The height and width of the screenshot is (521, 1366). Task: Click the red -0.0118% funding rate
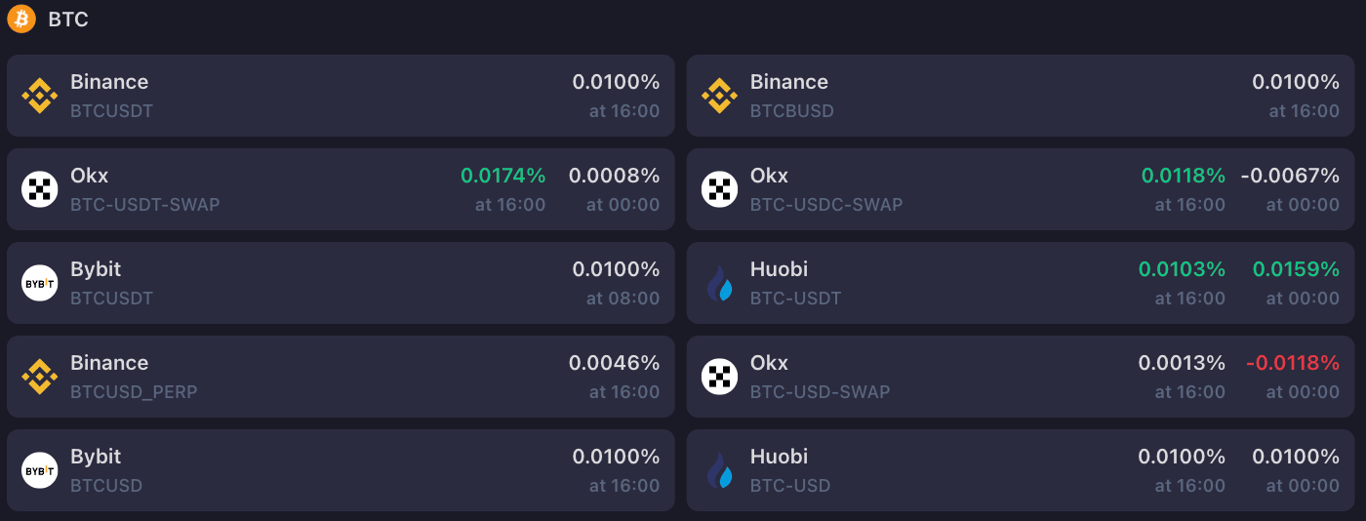(x=1292, y=363)
